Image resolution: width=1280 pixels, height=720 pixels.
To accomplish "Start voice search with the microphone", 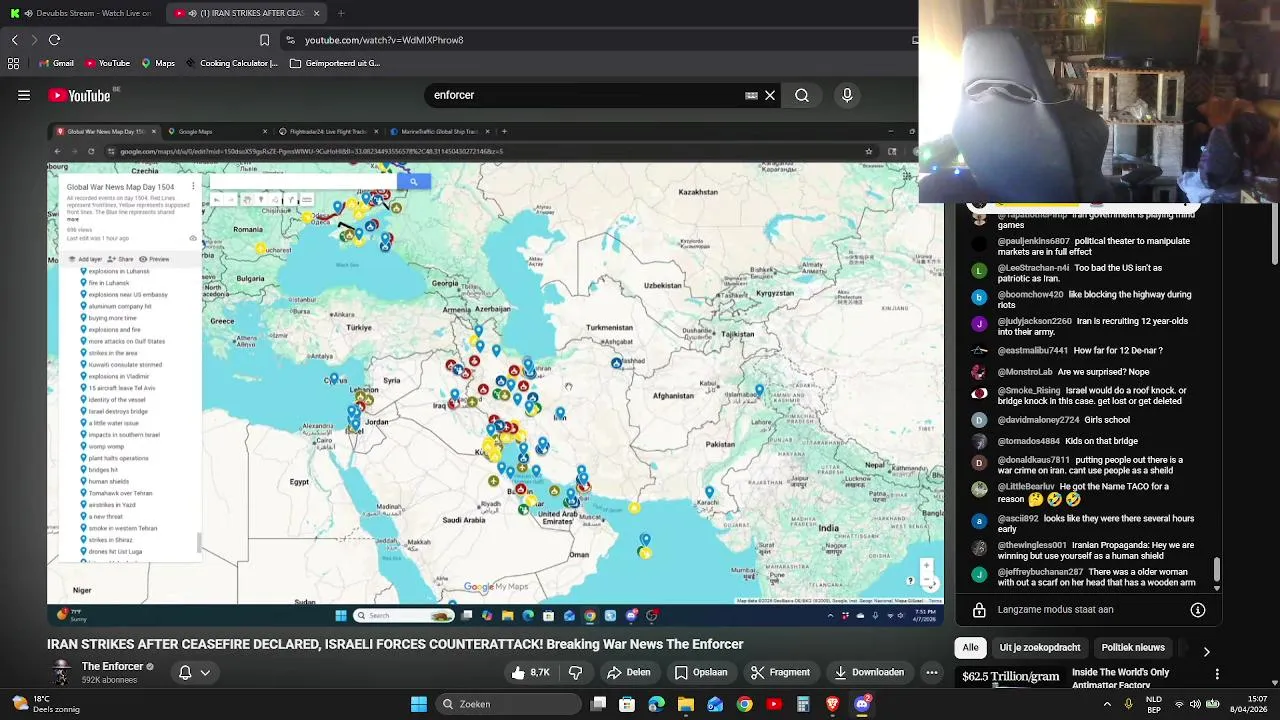I will point(847,95).
